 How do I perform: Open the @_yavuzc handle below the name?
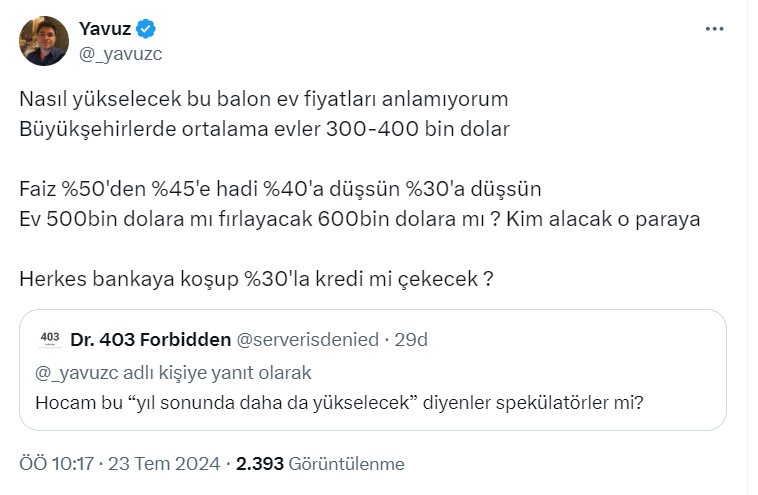(120, 53)
